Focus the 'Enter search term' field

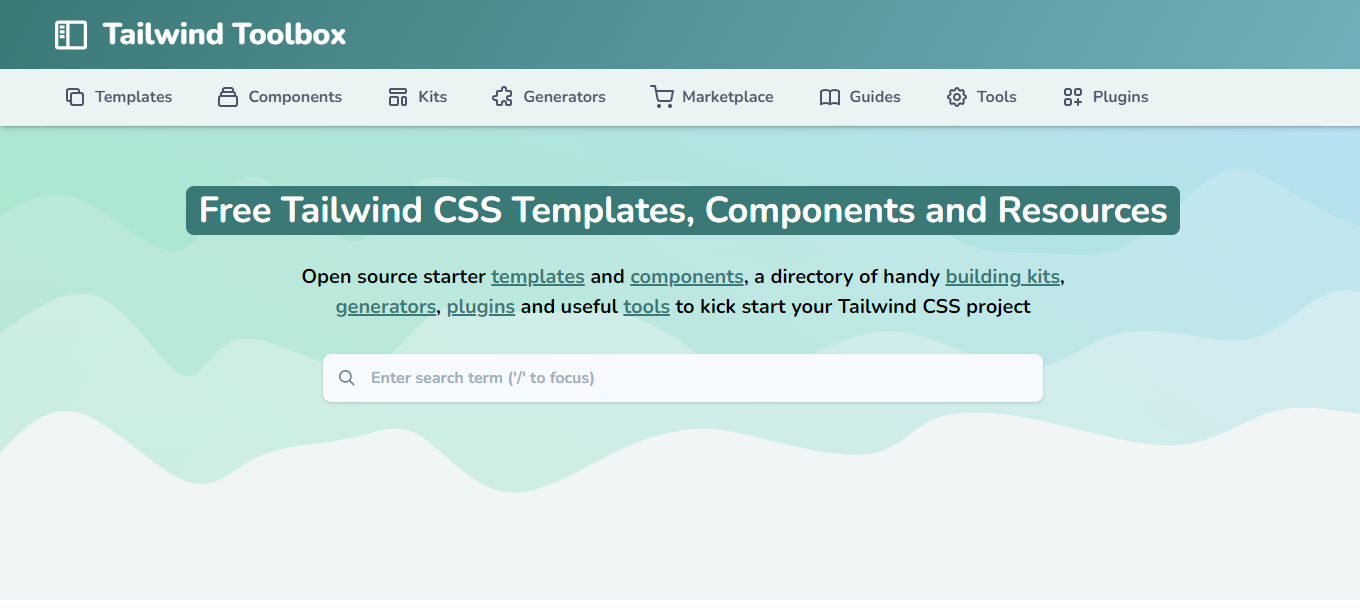tap(683, 378)
